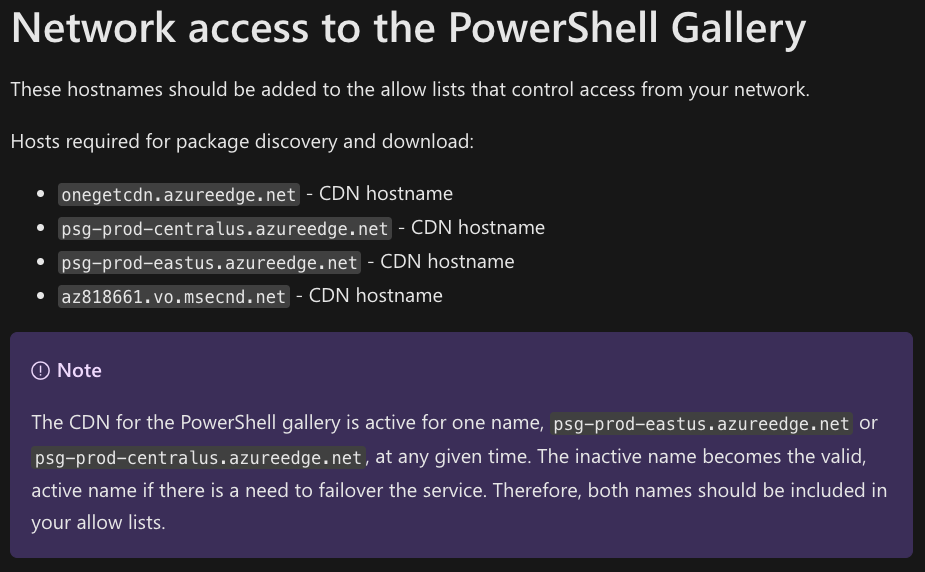The image size is (925, 572).
Task: Click the bullet point before onegetcdn.azureedge.net
Action: coord(41,194)
